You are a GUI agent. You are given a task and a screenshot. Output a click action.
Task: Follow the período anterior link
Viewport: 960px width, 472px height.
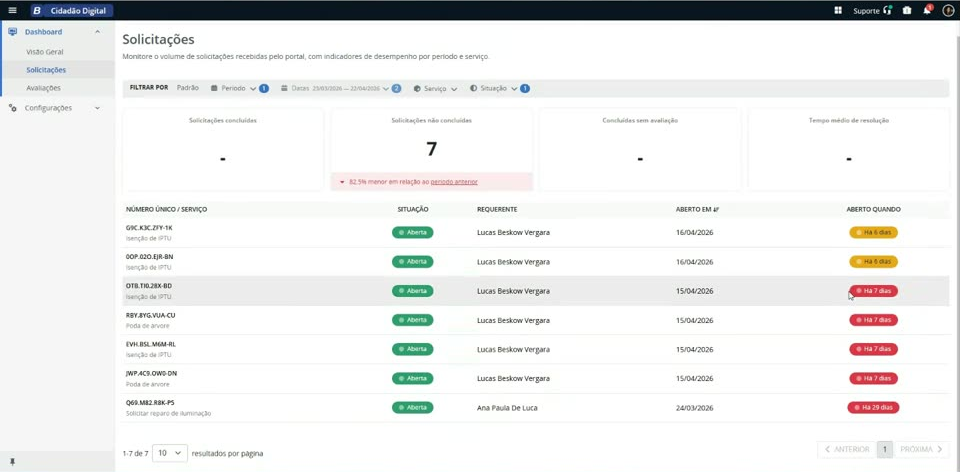454,182
